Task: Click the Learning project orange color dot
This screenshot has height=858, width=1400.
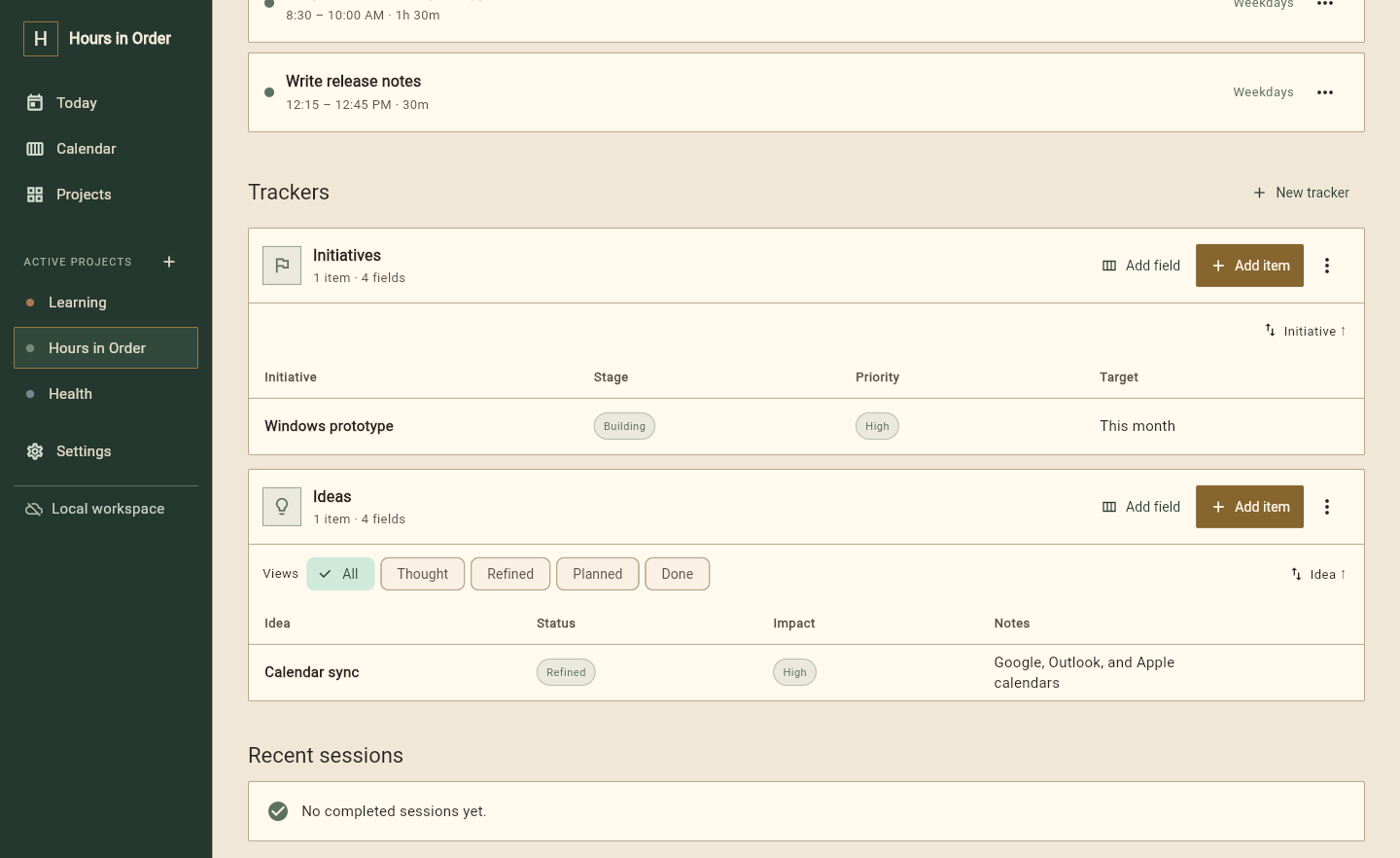Action: pyautogui.click(x=30, y=303)
